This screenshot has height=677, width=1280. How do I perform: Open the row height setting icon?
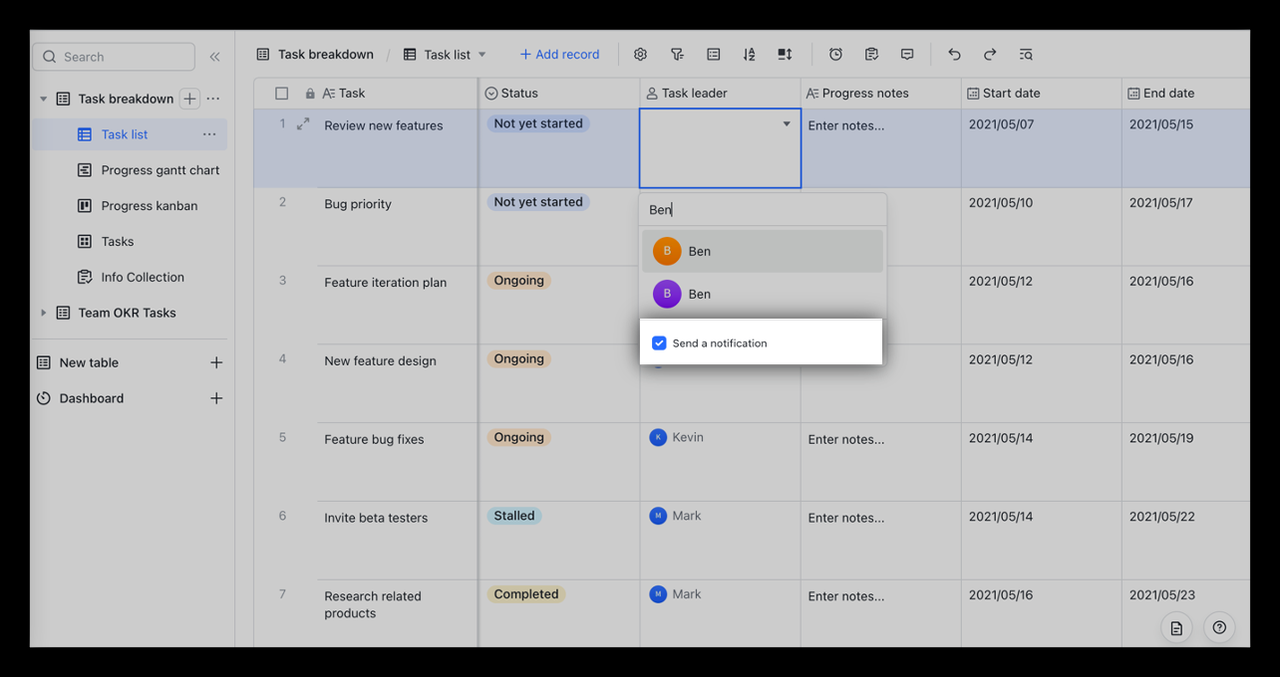785,55
